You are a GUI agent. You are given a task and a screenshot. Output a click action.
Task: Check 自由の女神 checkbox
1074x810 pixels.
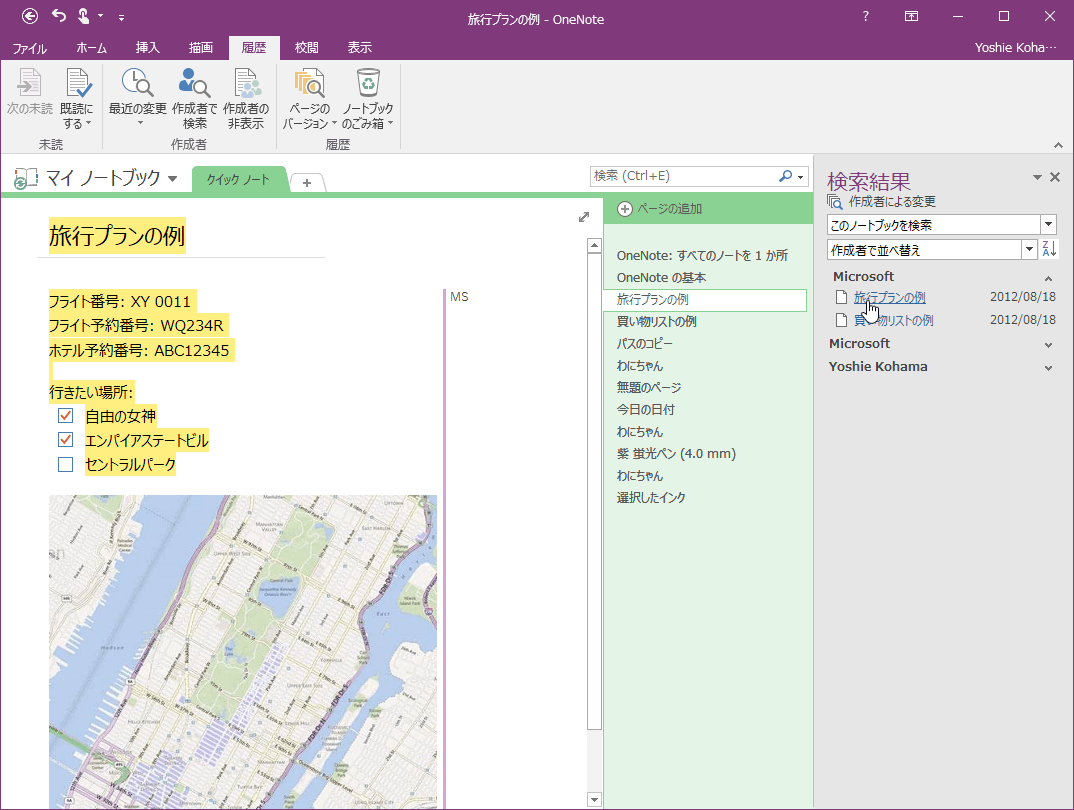point(66,416)
